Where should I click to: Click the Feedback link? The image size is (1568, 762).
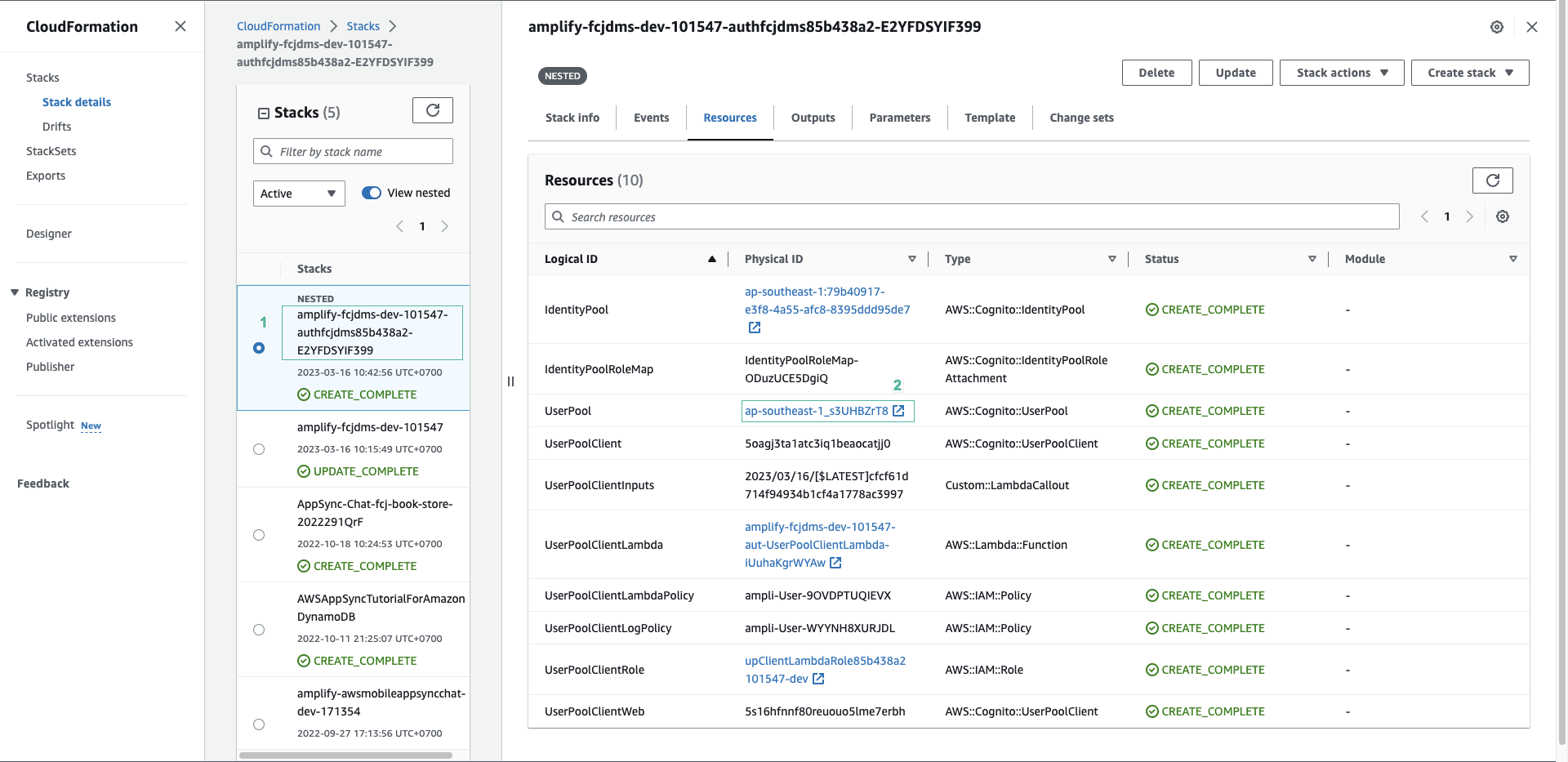[43, 483]
